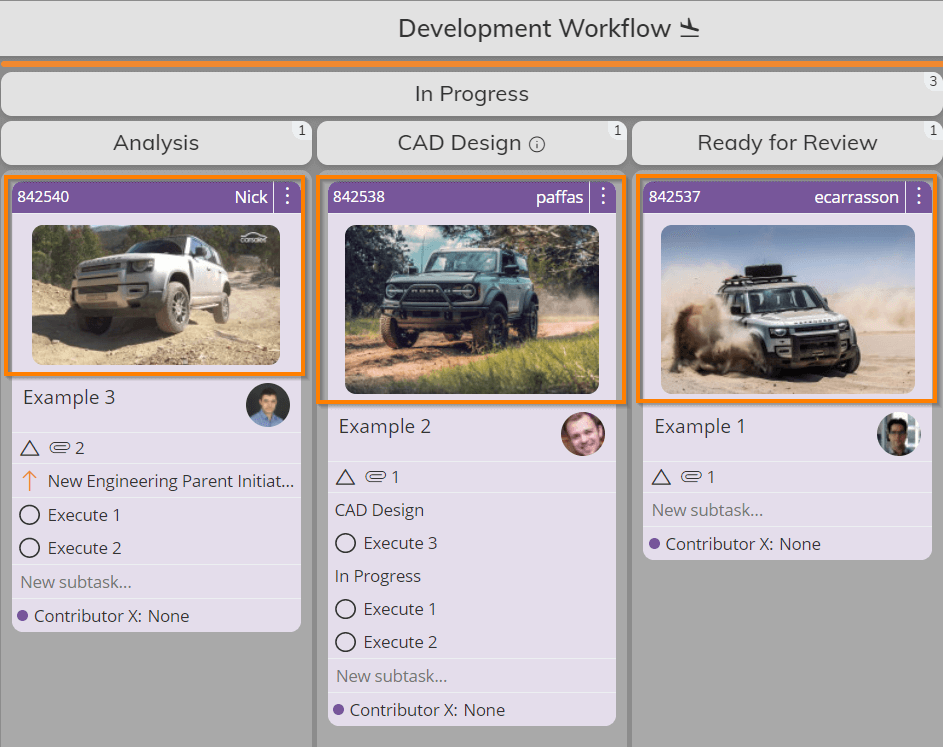This screenshot has height=747, width=943.
Task: Click the triangle icon on Example 2 card
Action: [345, 477]
